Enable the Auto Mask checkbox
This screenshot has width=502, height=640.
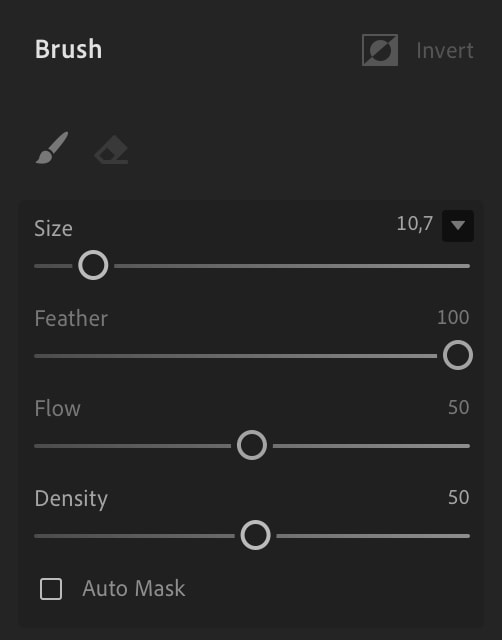coord(51,589)
